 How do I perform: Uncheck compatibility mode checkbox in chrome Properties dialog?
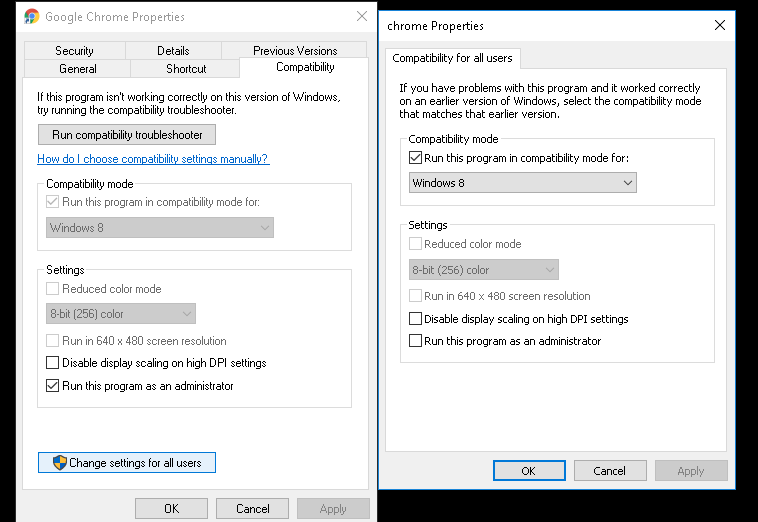click(415, 158)
